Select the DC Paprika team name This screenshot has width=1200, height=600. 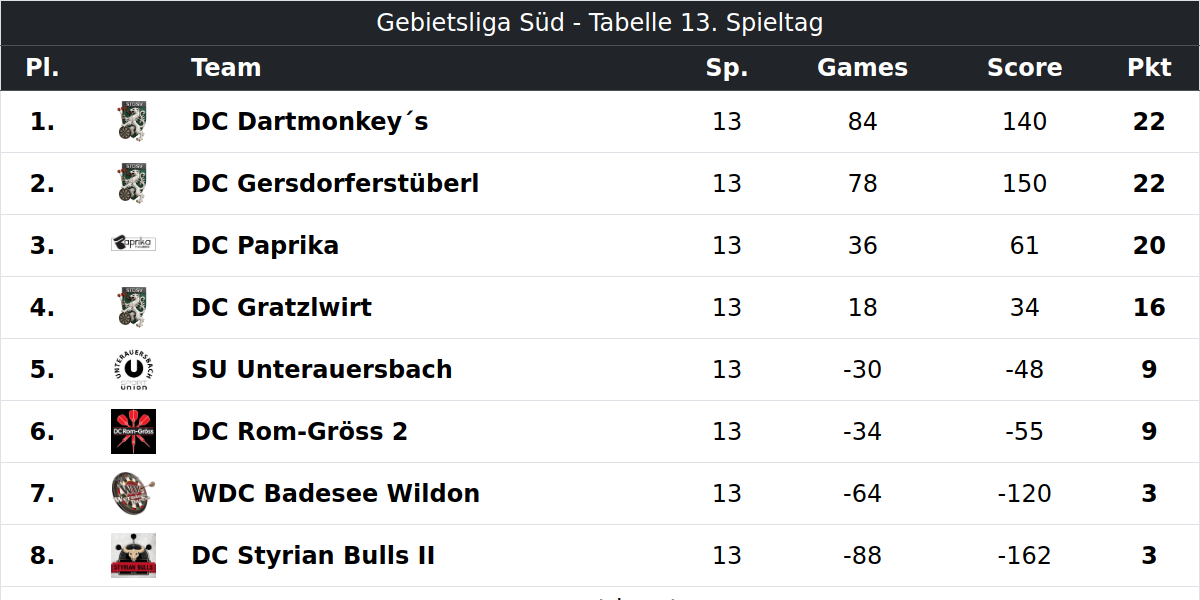coord(265,246)
